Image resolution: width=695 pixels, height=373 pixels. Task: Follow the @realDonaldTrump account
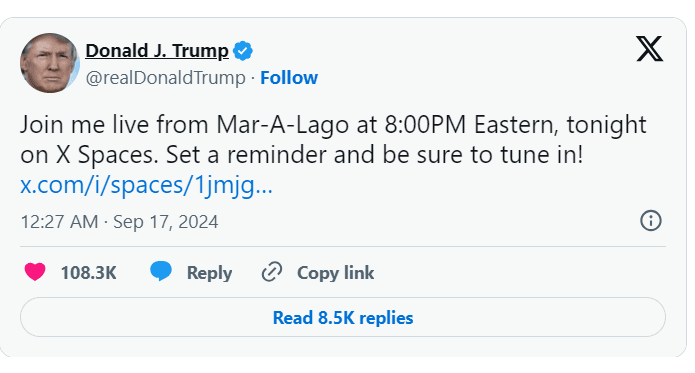[x=289, y=78]
